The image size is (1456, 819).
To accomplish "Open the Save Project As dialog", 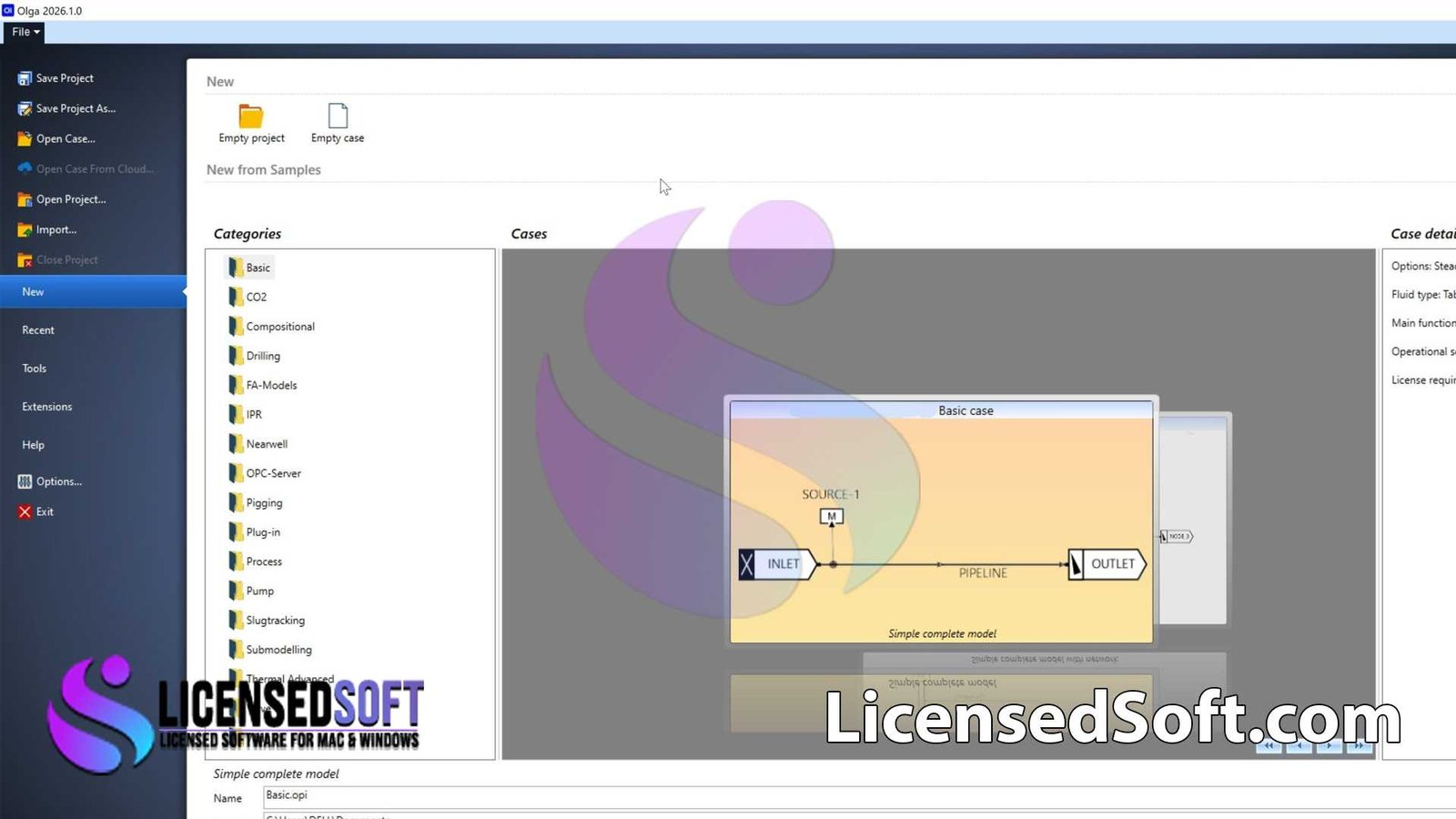I will click(x=73, y=108).
